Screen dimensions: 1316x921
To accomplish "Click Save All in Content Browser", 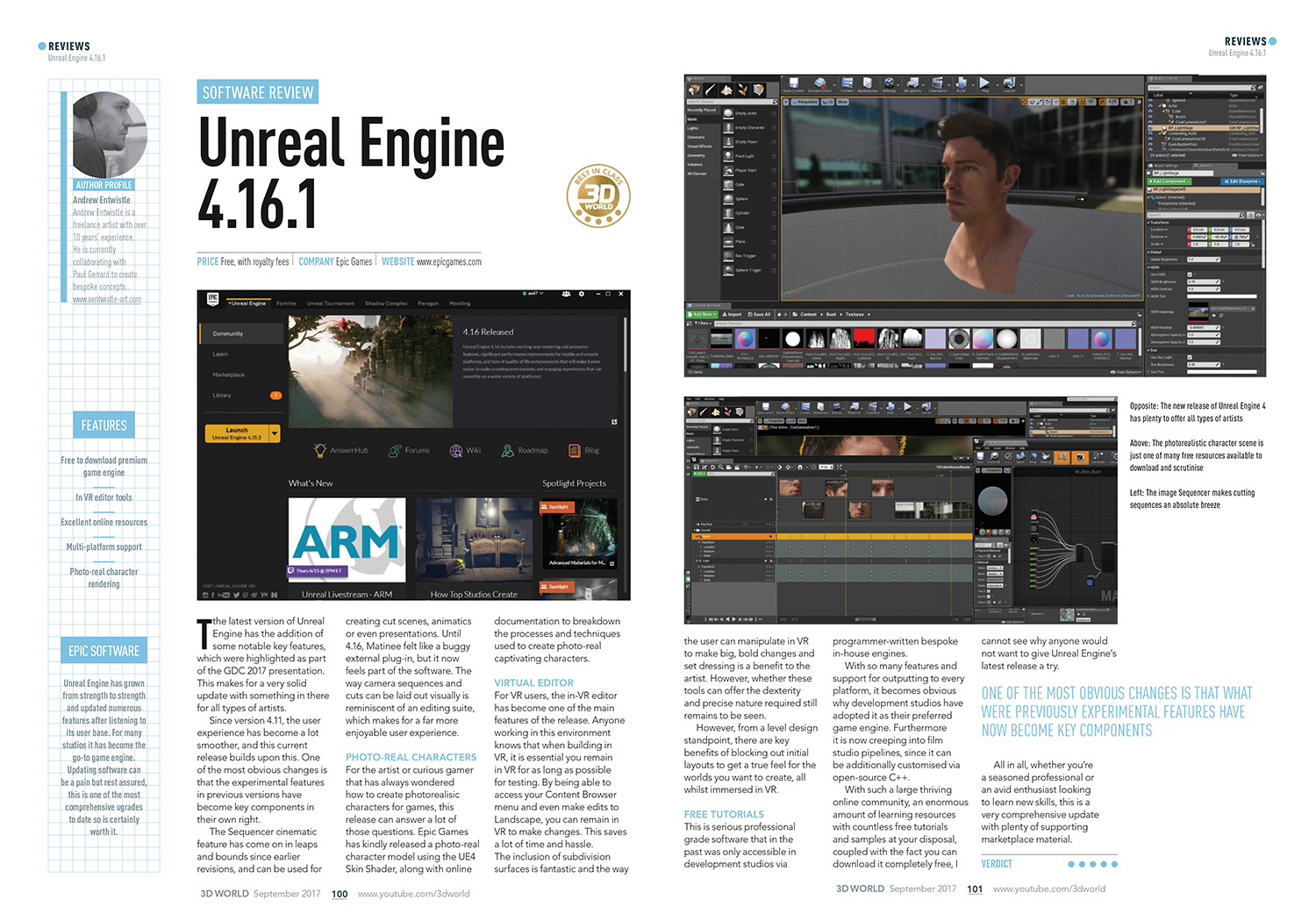I will click(759, 315).
